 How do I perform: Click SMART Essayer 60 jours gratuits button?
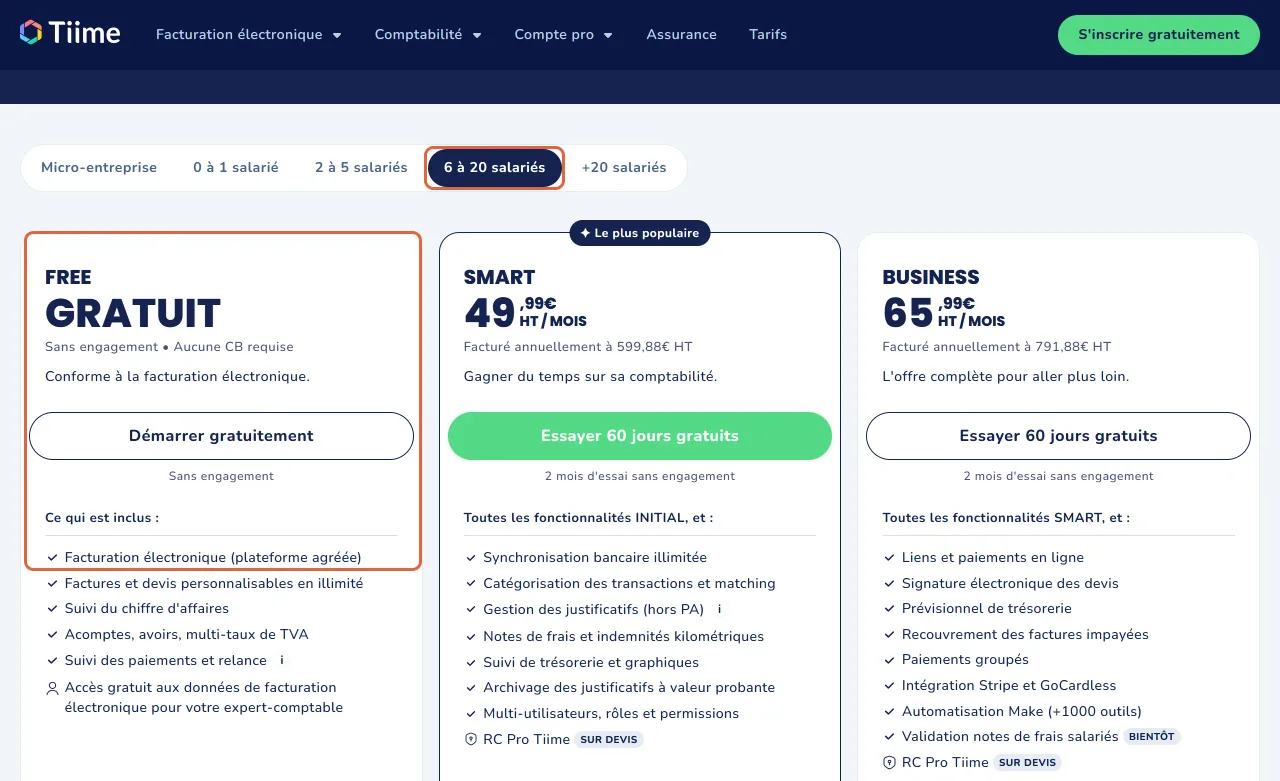point(640,436)
